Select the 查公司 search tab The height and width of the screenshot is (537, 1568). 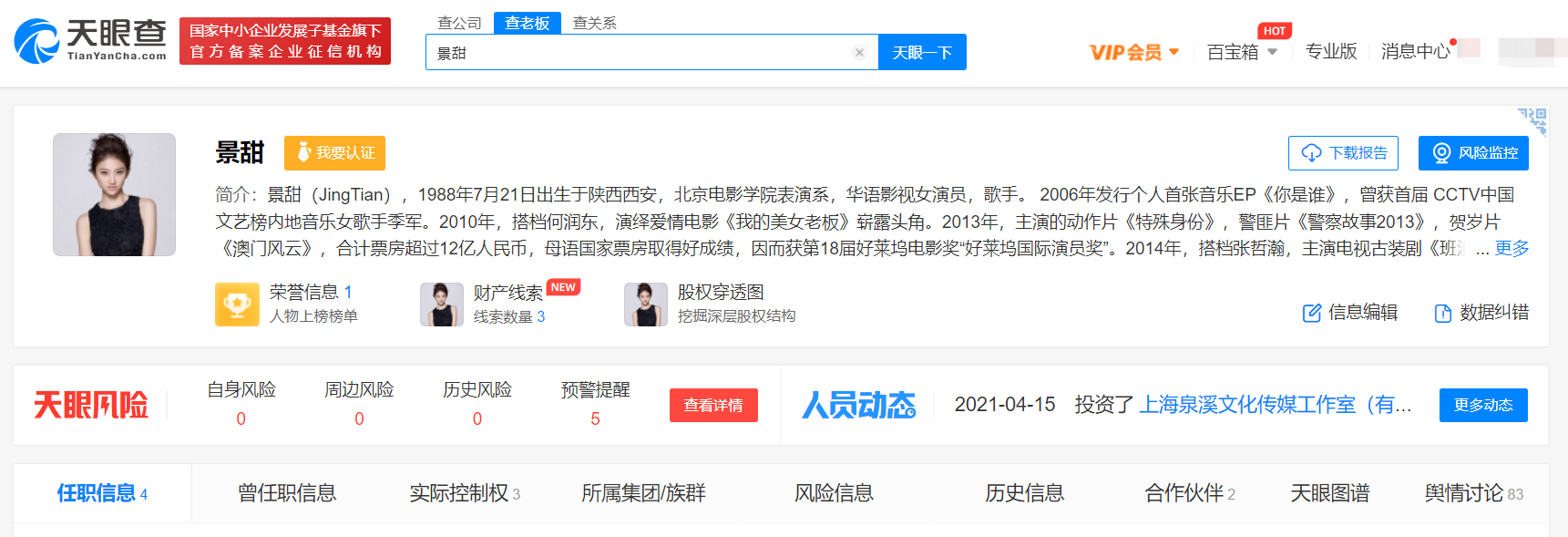pos(459,23)
